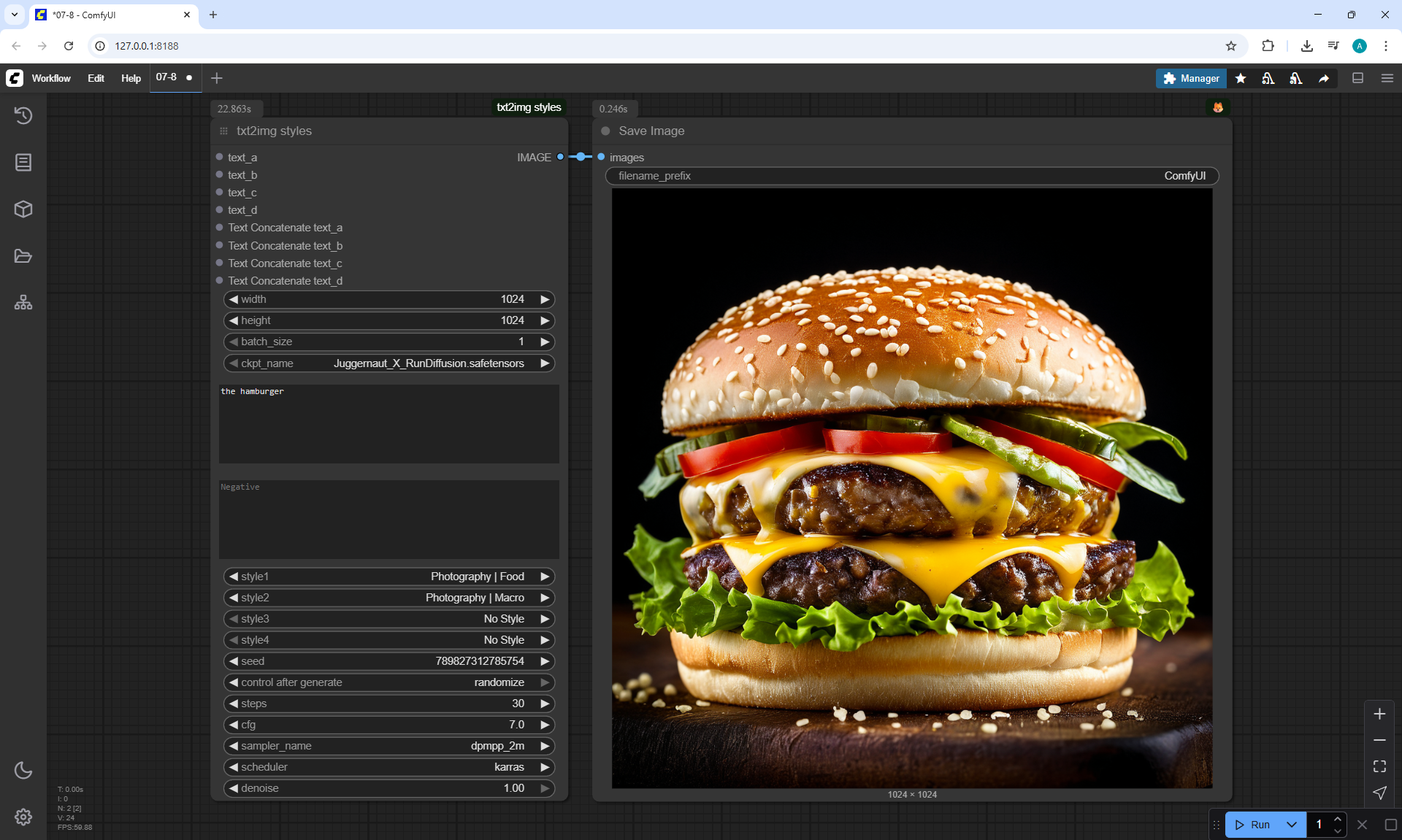1402x840 pixels.
Task: Open the workflows folder sidebar icon
Action: click(x=23, y=256)
